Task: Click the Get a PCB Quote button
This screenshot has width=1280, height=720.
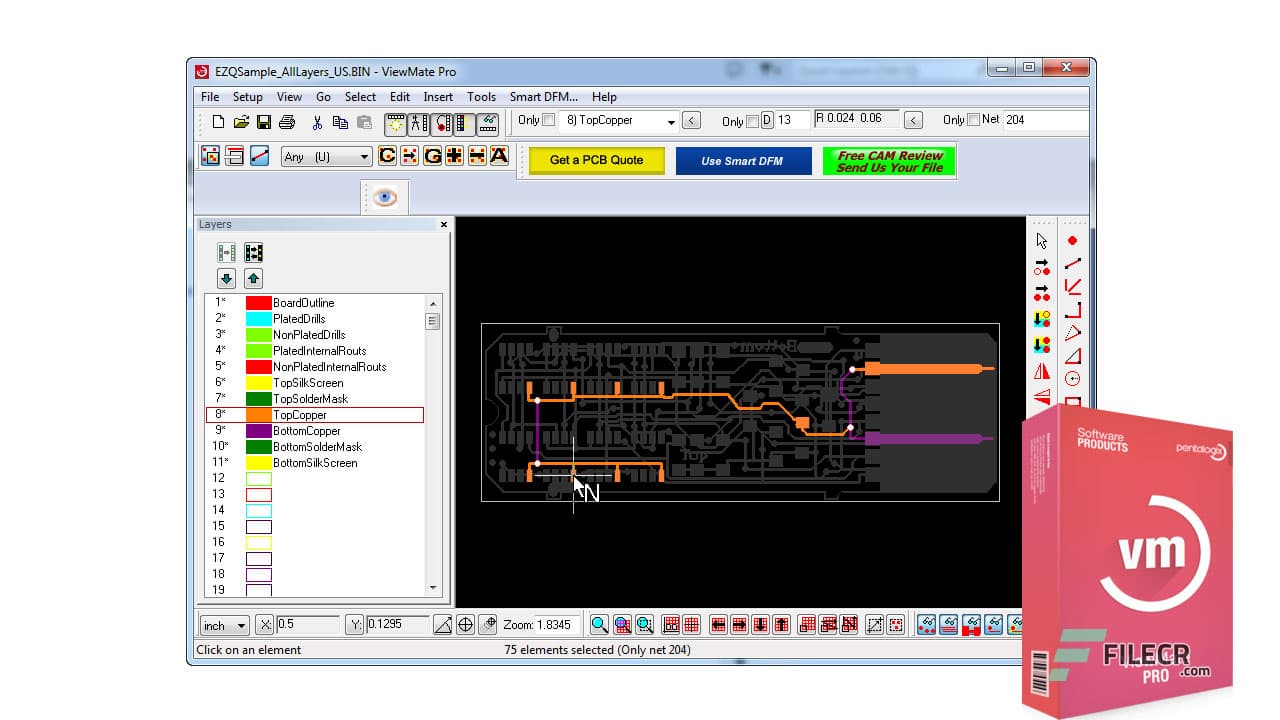Action: (595, 161)
